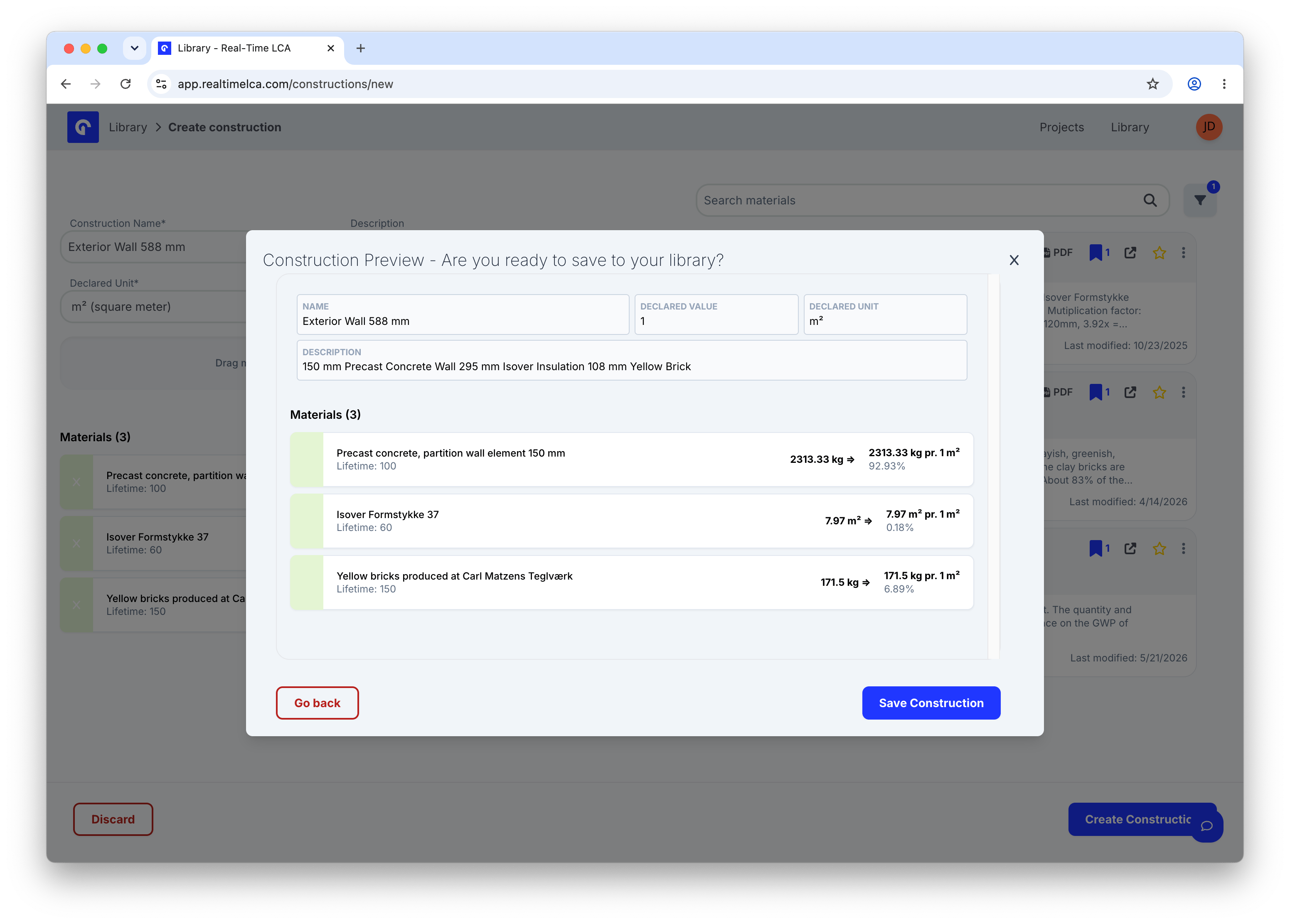Click bookmark icon on Isover Formstykke card
Viewport: 1290px width, 924px height.
(1096, 253)
